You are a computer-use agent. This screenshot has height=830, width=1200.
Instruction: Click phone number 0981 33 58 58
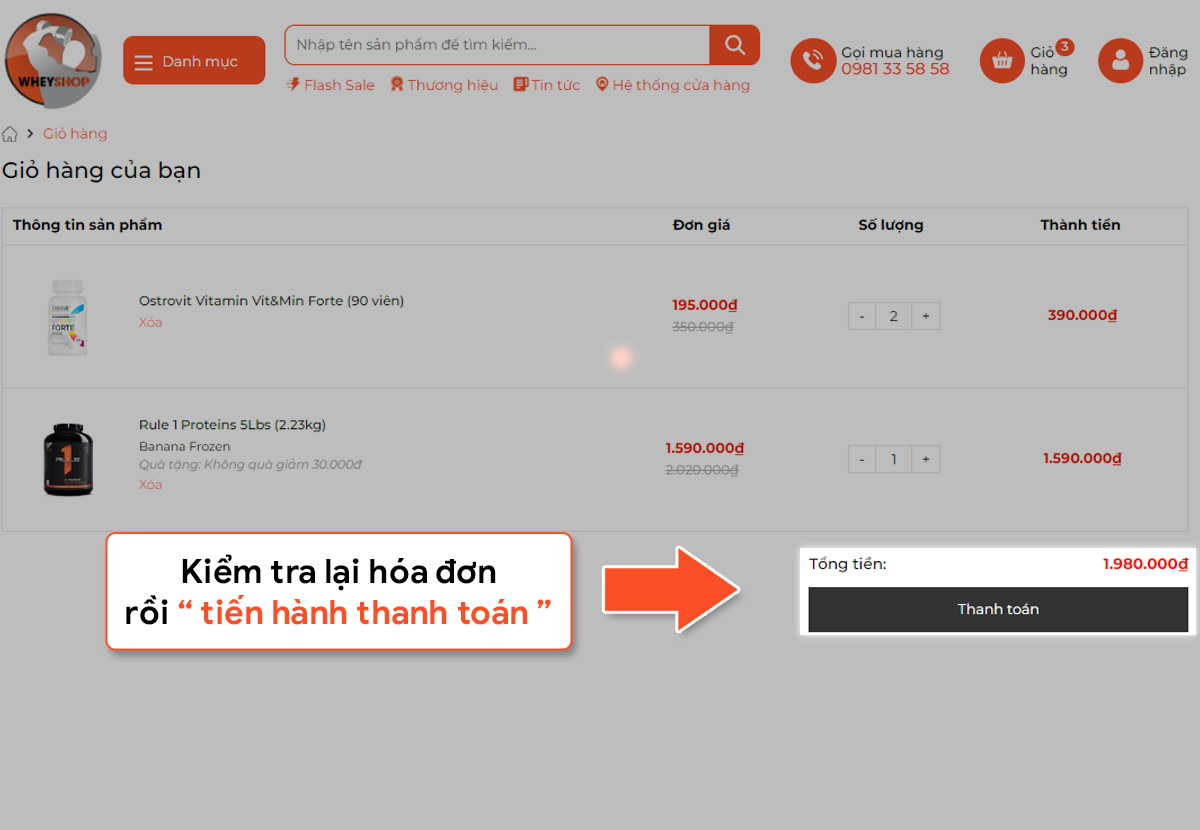pyautogui.click(x=895, y=69)
